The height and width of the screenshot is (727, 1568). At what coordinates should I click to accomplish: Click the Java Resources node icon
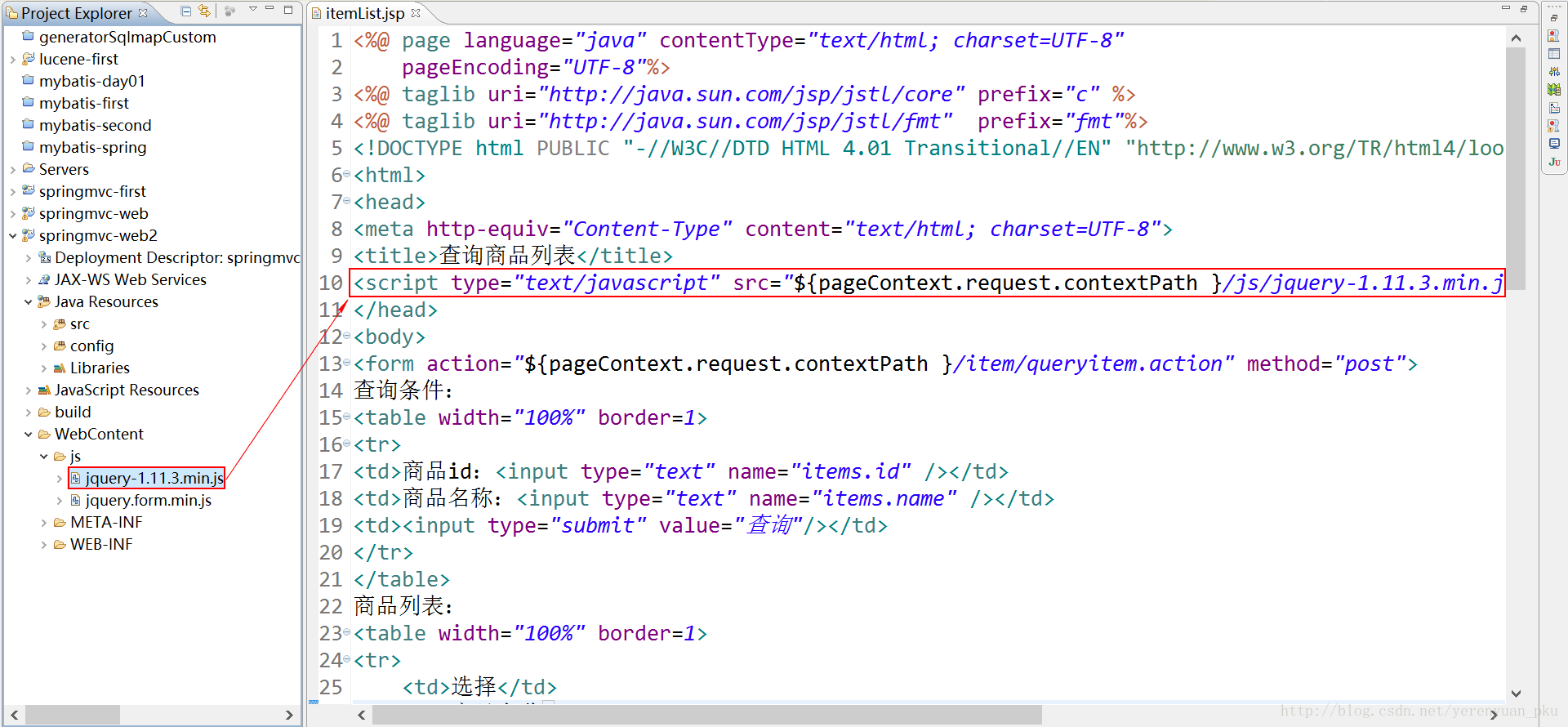pos(44,301)
